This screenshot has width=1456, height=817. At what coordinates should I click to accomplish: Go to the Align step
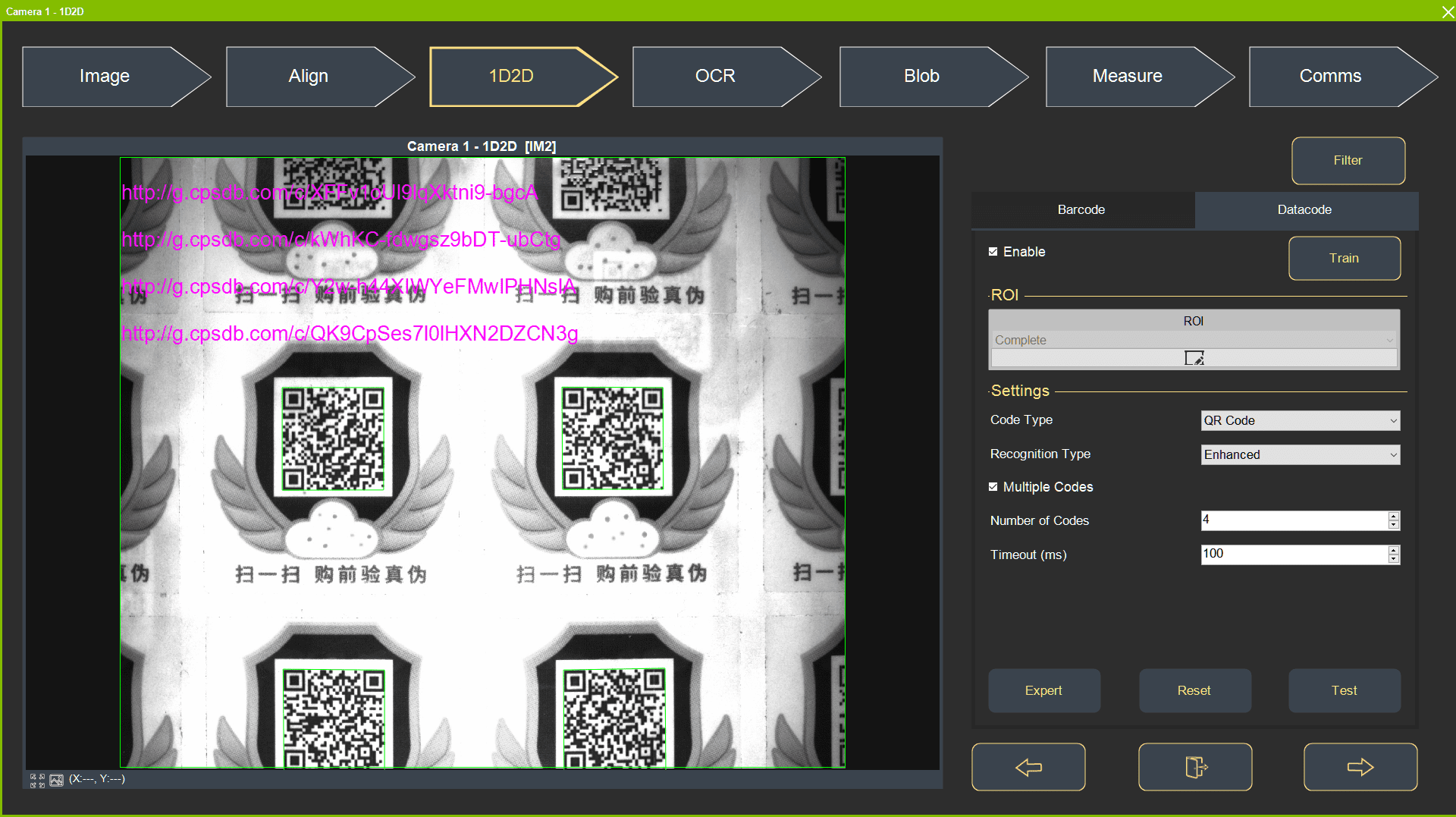(320, 77)
